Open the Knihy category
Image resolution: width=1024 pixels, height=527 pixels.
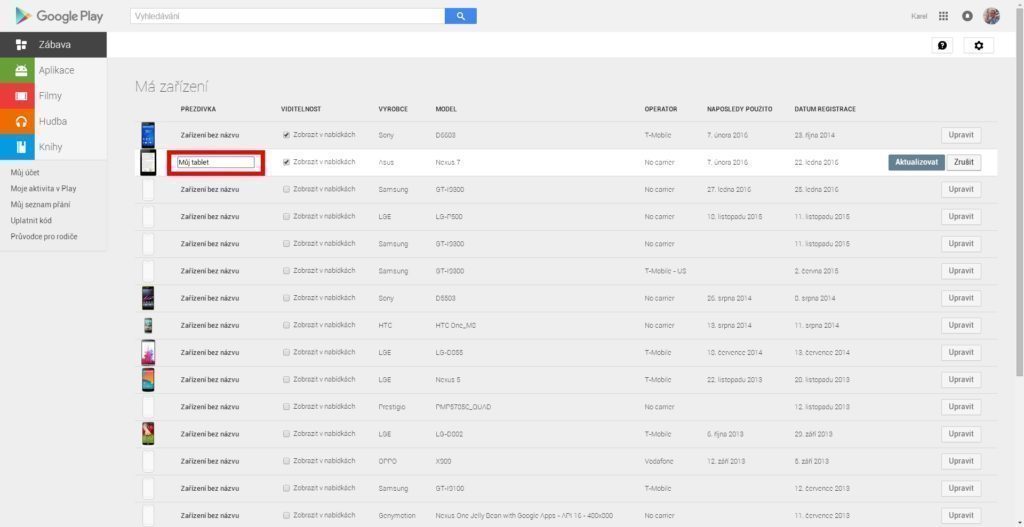coord(53,147)
